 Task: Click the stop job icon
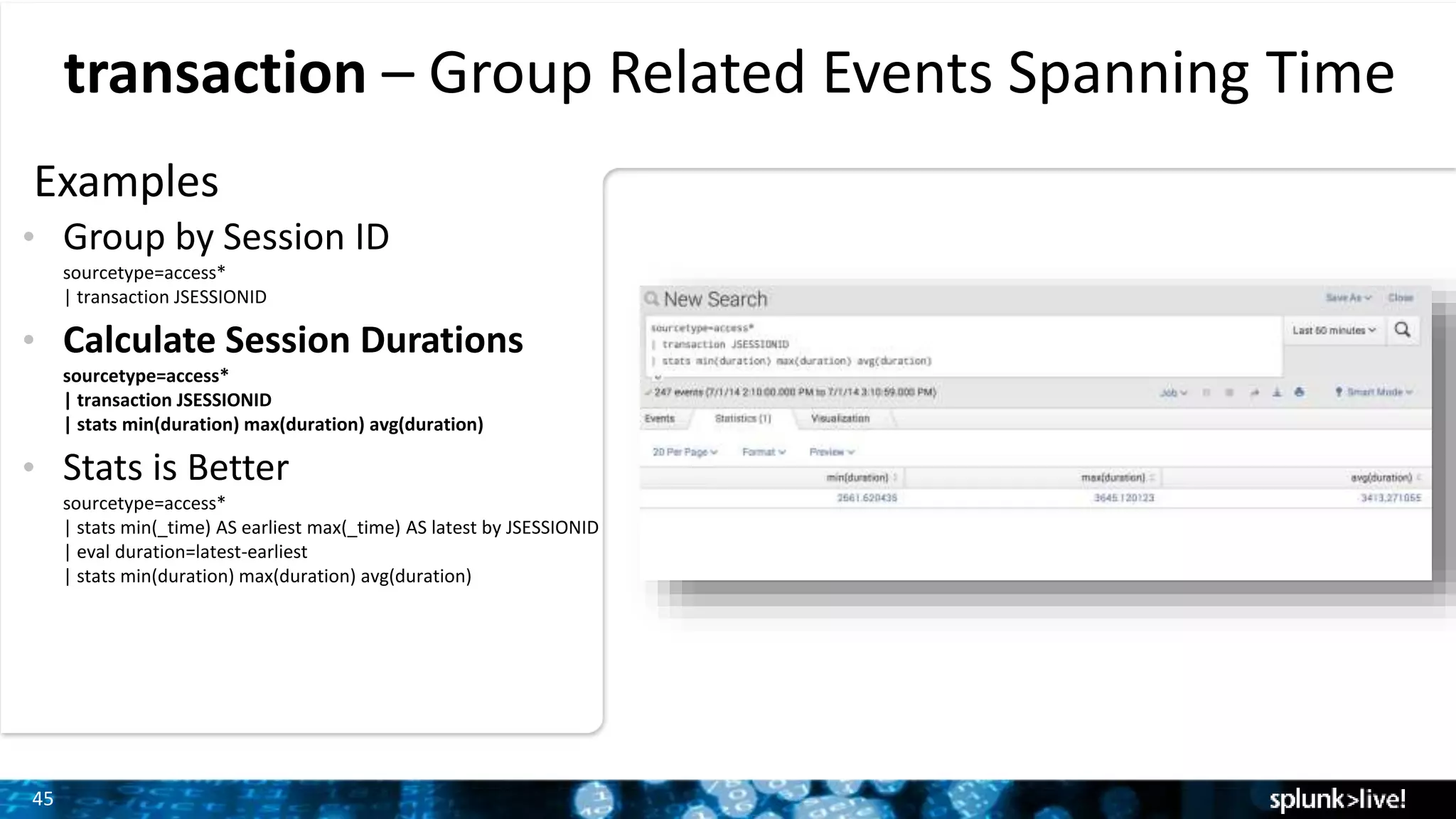[x=1229, y=392]
